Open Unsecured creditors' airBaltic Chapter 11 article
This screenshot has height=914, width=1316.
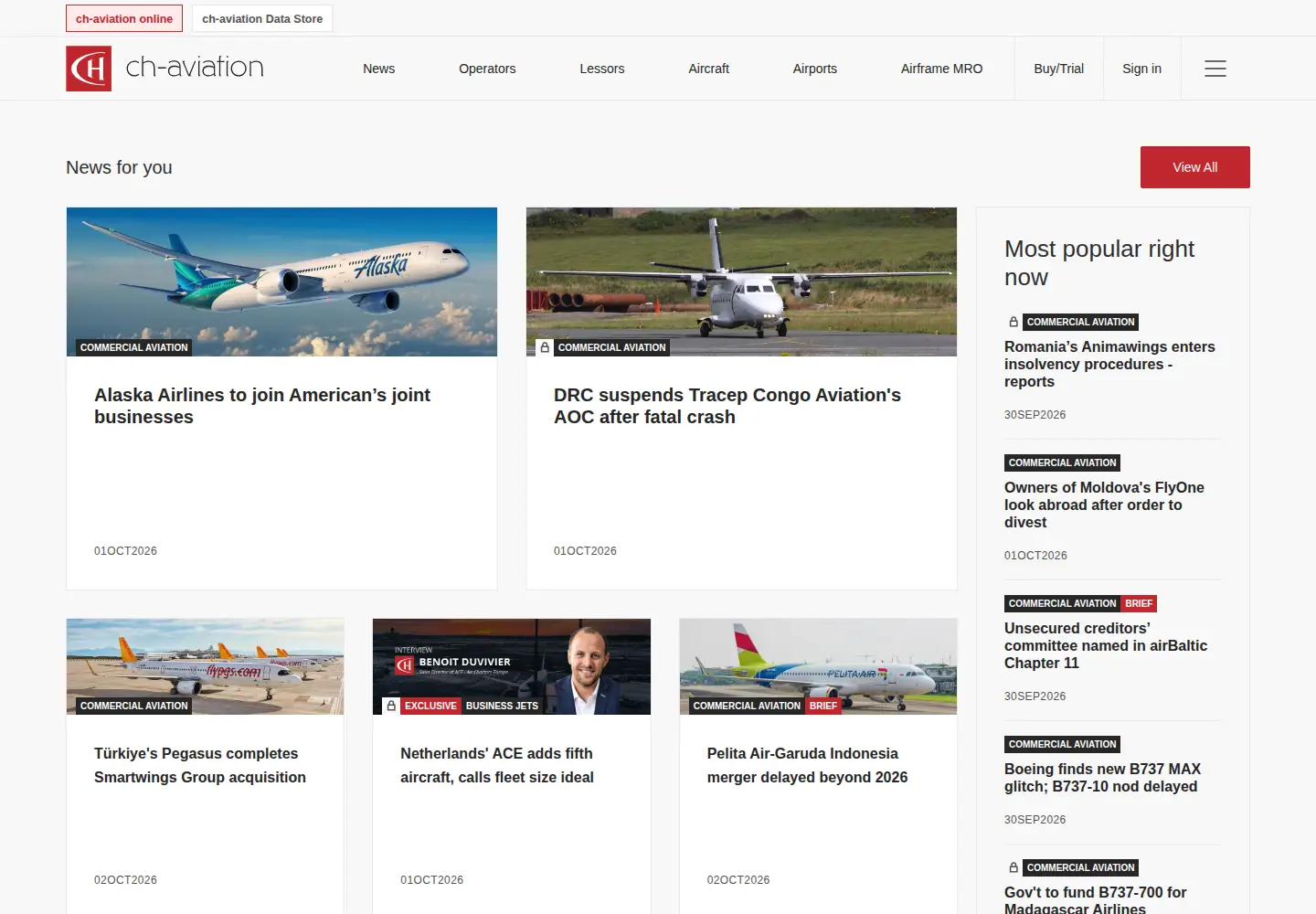coord(1106,645)
